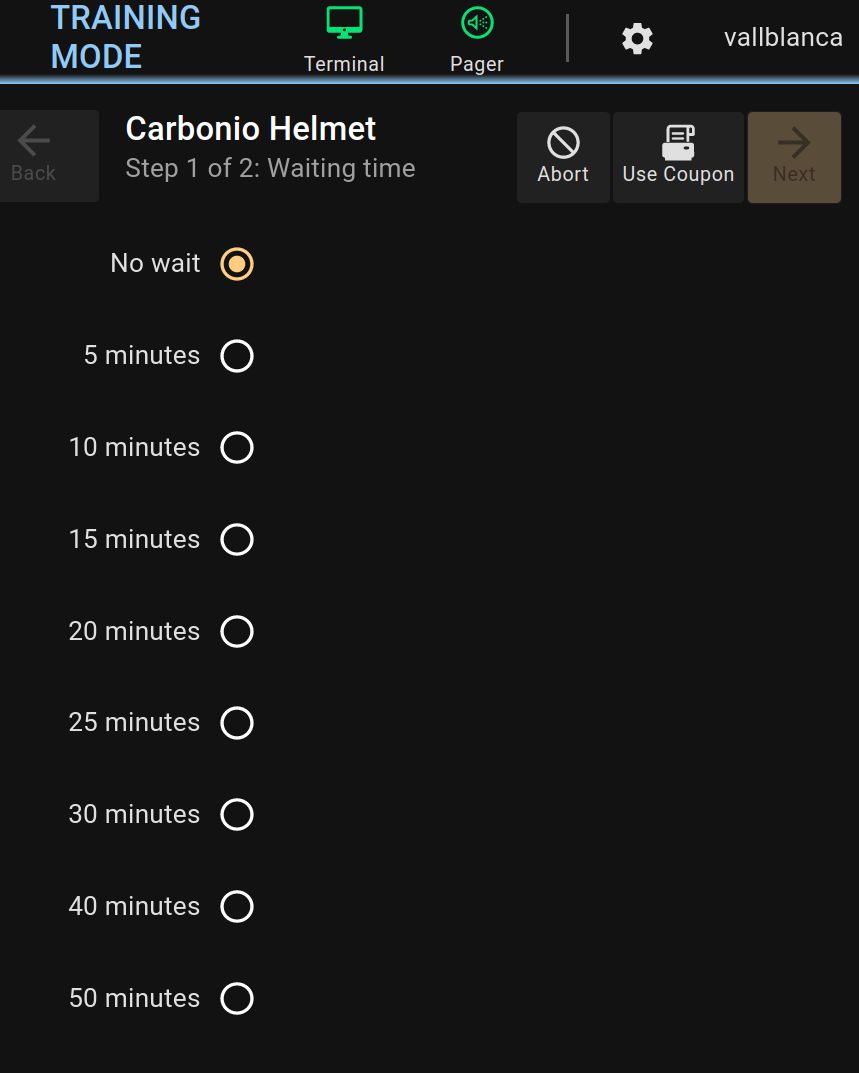Click the Carbonio Helmet title
This screenshot has width=859, height=1073.
tap(251, 129)
